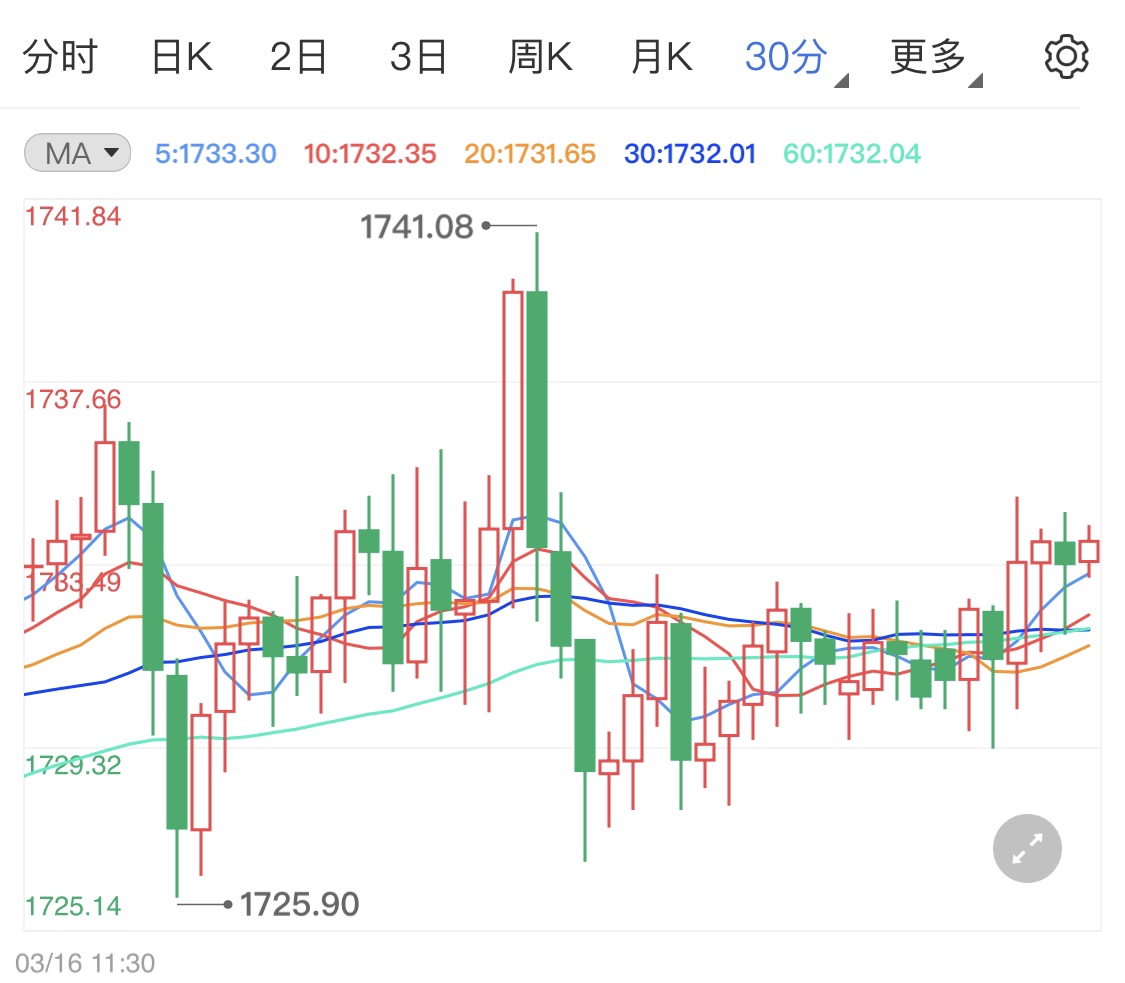Viewport: 1125px width, 983px height.
Task: Click MA5 value 5:1733.30
Action: coord(215,154)
